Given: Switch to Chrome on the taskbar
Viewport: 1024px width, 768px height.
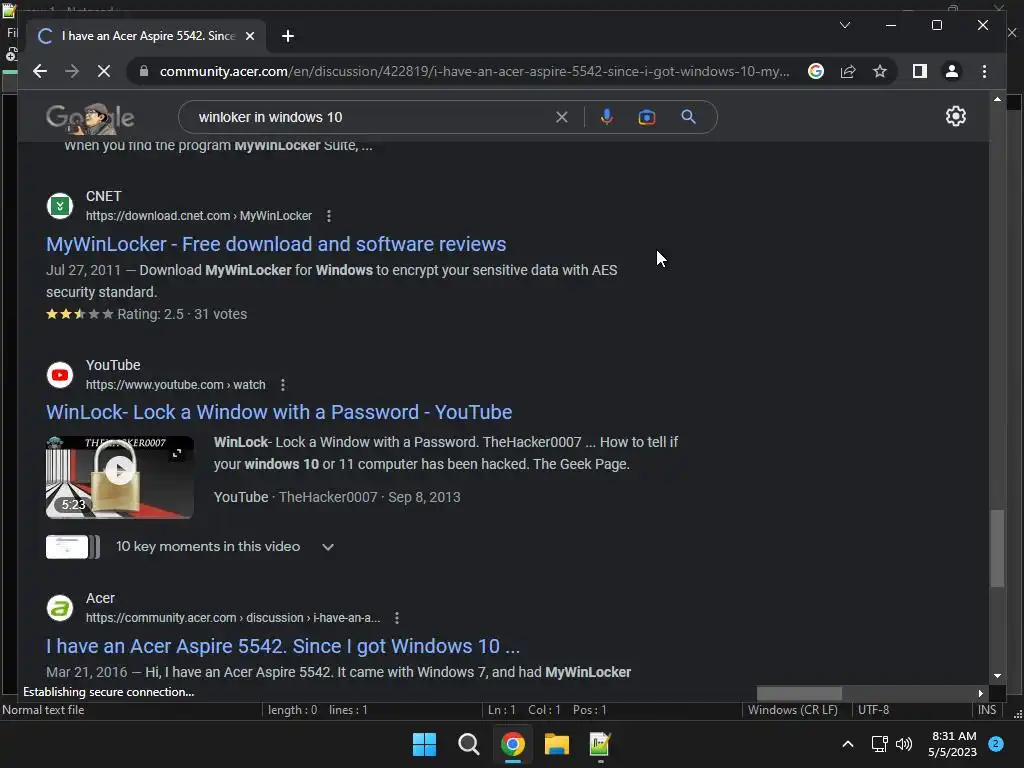Looking at the screenshot, I should click(x=513, y=744).
